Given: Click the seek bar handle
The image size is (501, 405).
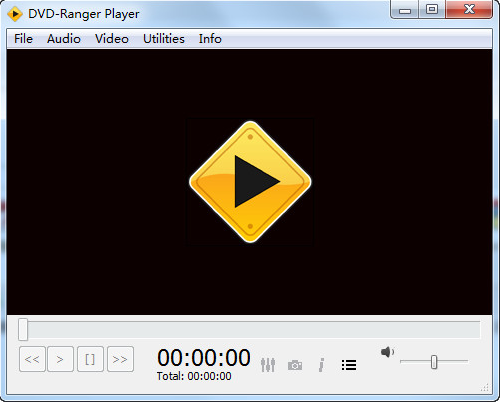Looking at the screenshot, I should (x=23, y=329).
